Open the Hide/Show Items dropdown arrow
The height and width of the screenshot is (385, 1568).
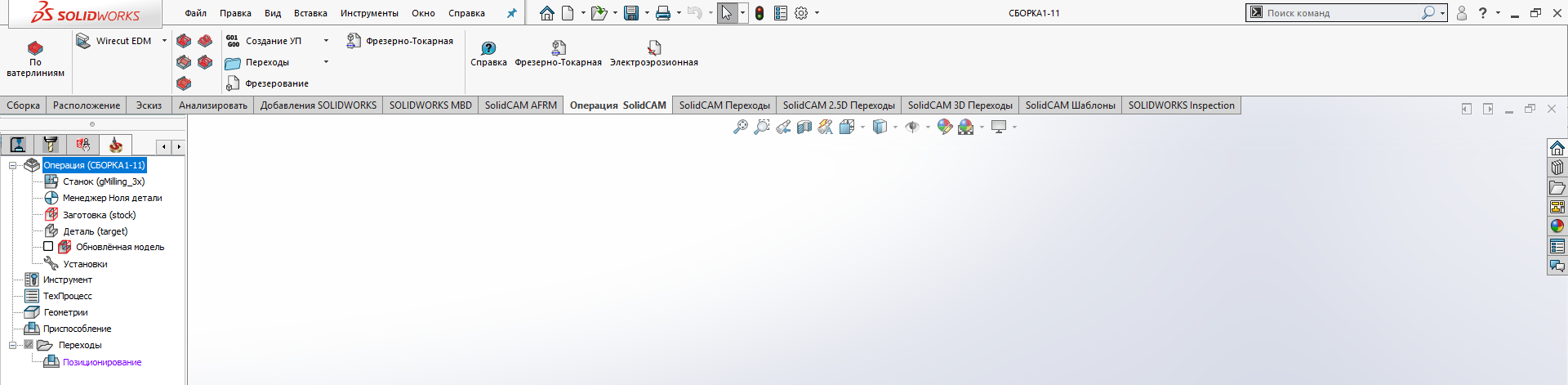(928, 127)
